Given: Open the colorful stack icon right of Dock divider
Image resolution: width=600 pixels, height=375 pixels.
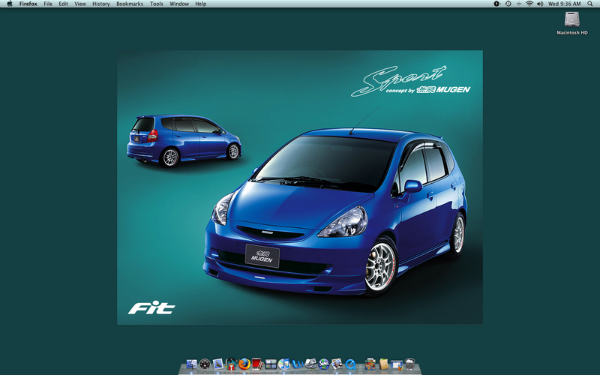Looking at the screenshot, I should click(370, 364).
